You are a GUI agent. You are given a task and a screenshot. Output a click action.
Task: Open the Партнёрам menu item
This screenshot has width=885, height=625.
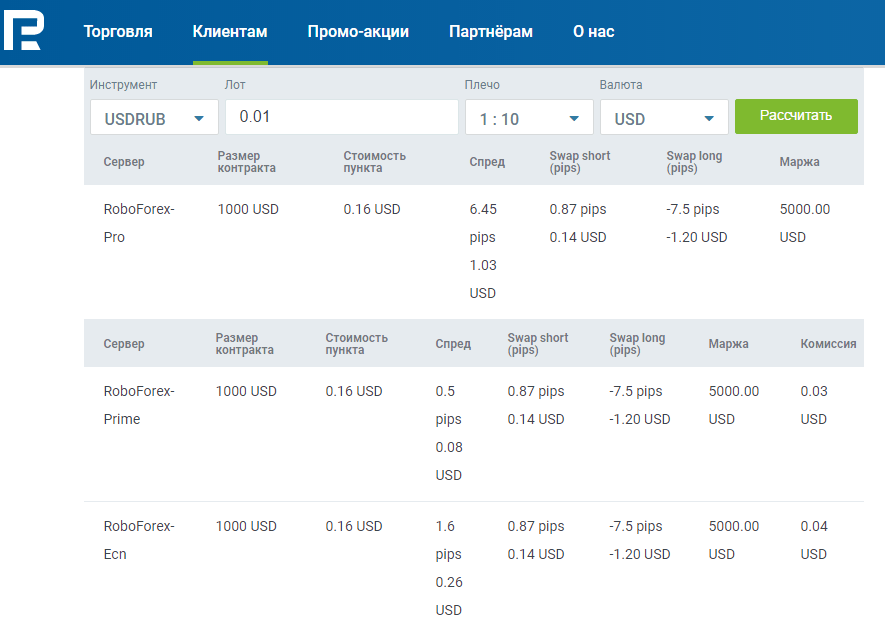pos(491,32)
